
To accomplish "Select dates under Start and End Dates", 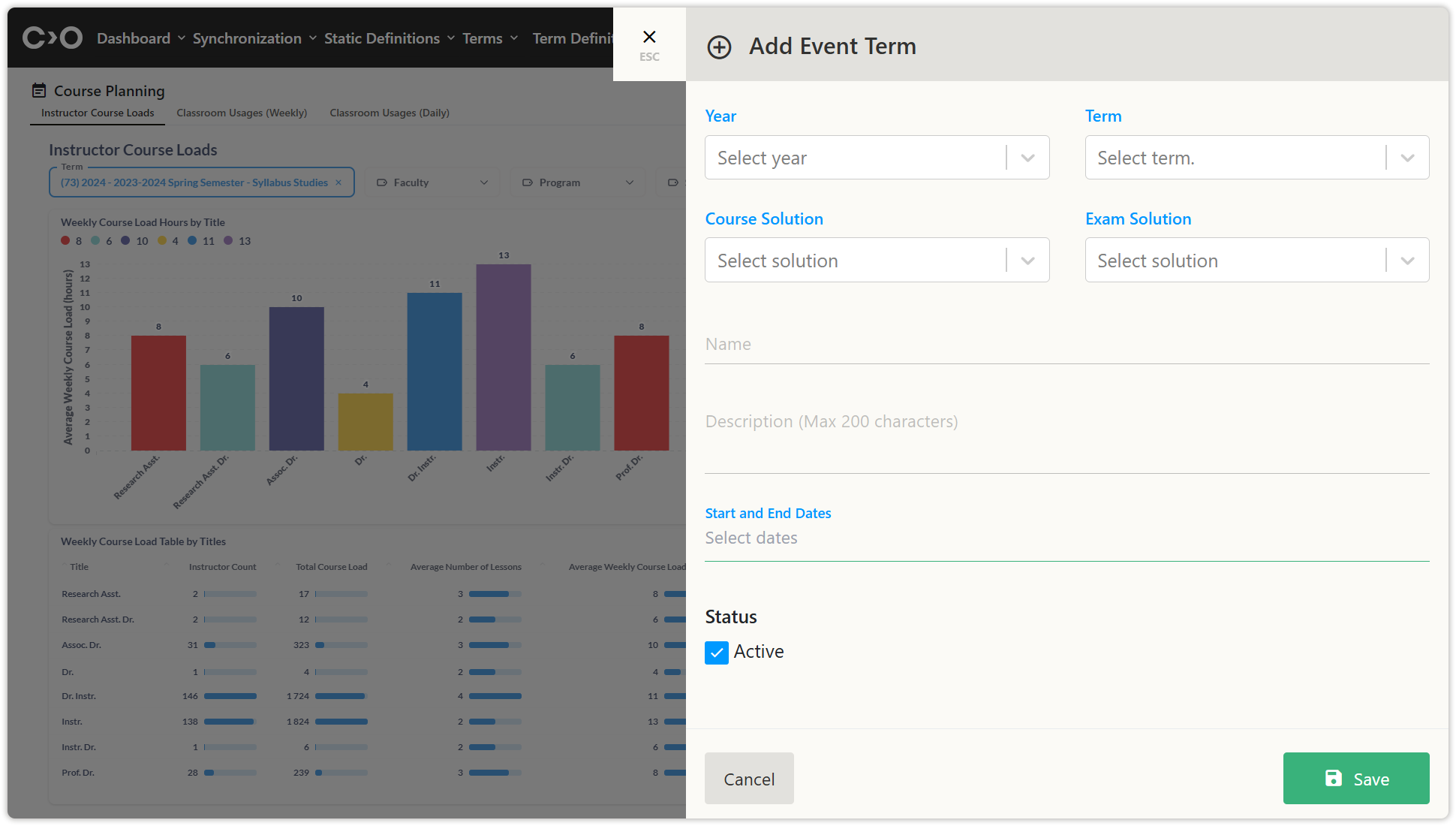I will 1066,538.
